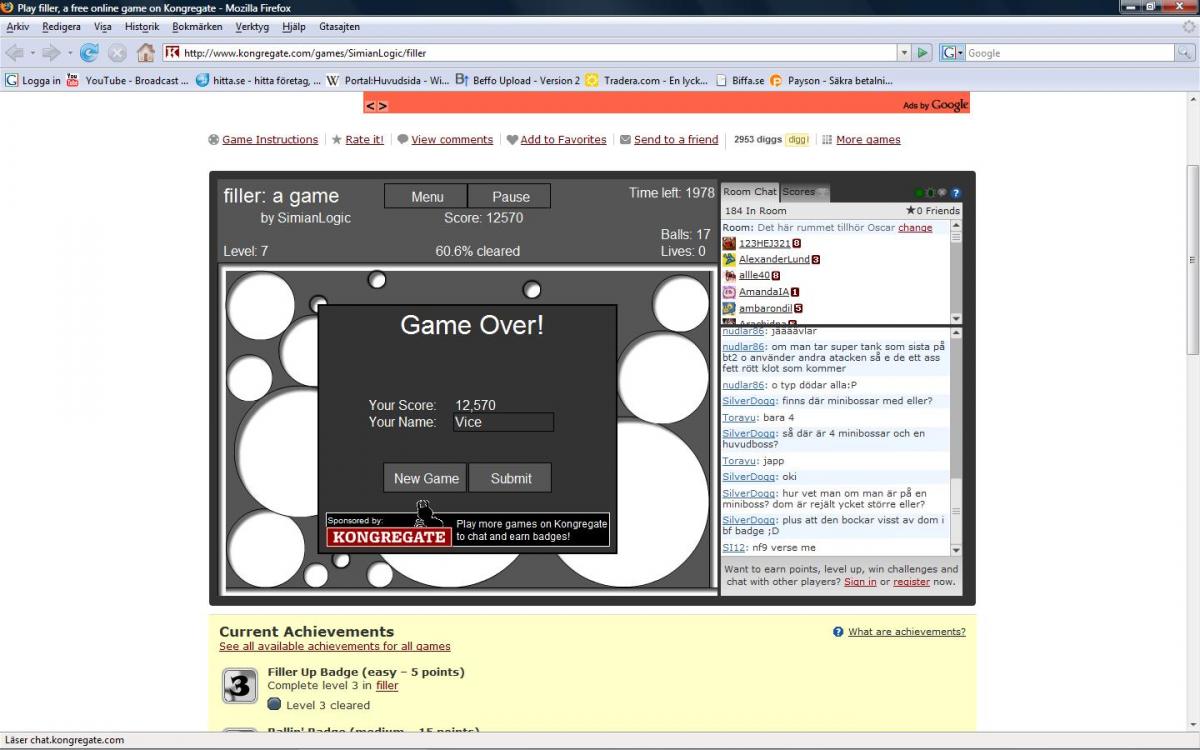
Task: Open the Hjälp menu
Action: [294, 27]
